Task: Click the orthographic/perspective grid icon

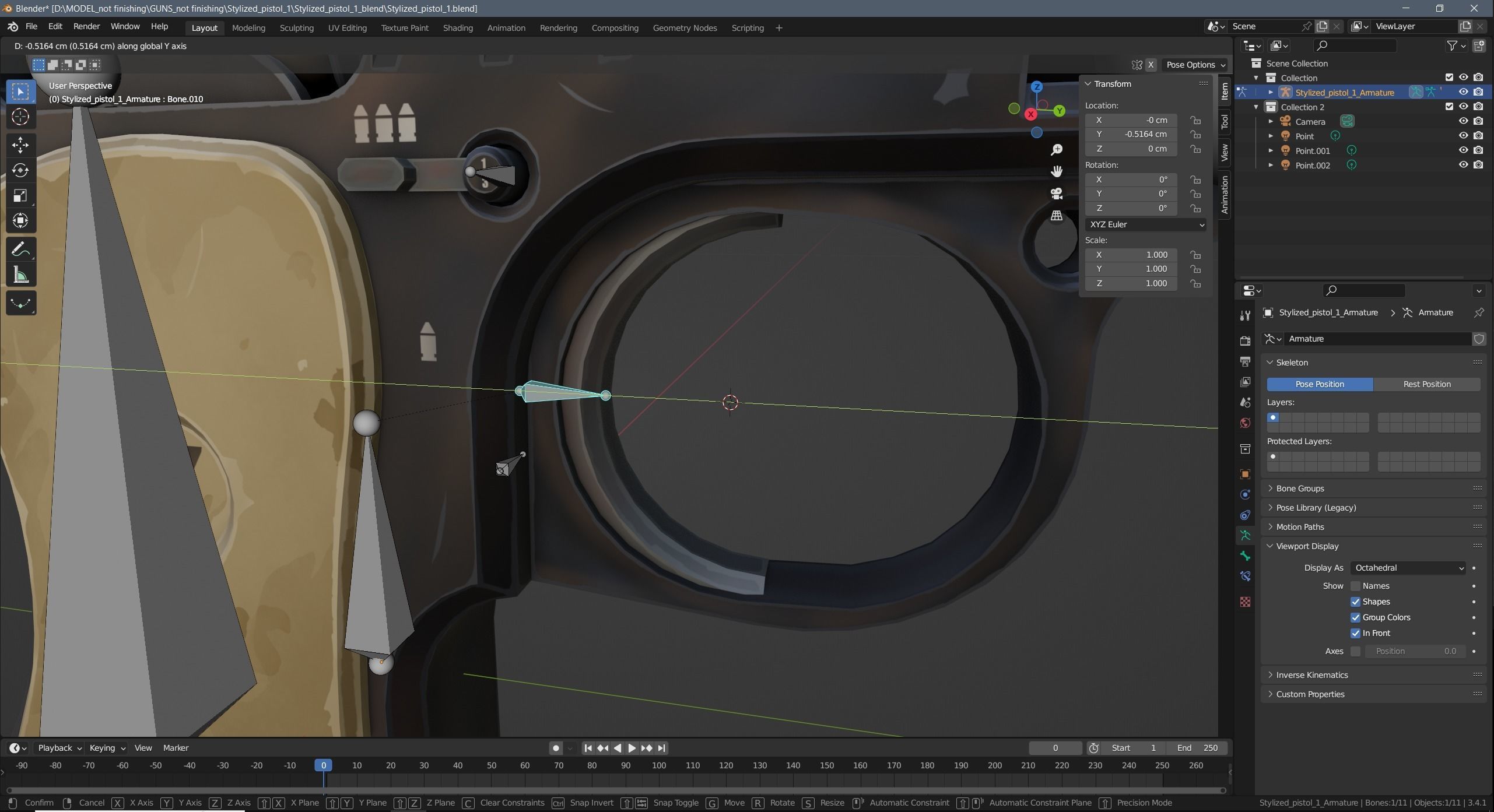Action: pyautogui.click(x=1057, y=216)
